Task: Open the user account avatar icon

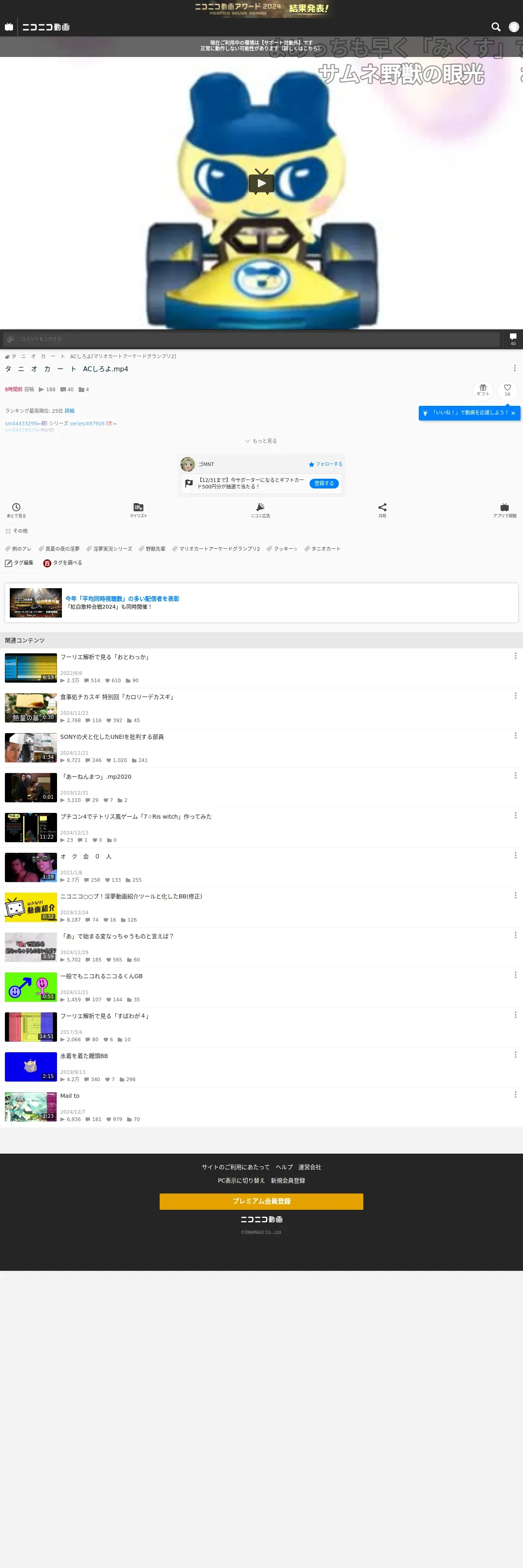Action: (514, 27)
